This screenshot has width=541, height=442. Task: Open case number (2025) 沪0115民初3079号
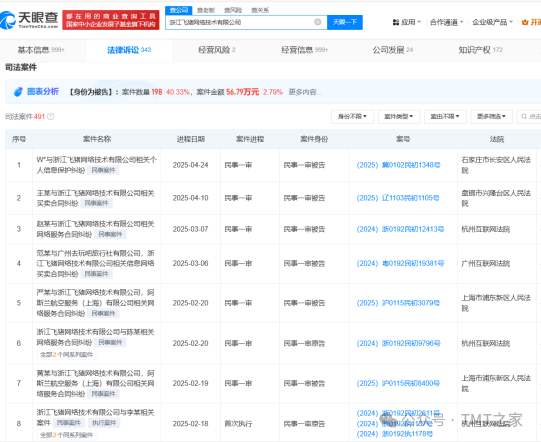click(x=398, y=303)
